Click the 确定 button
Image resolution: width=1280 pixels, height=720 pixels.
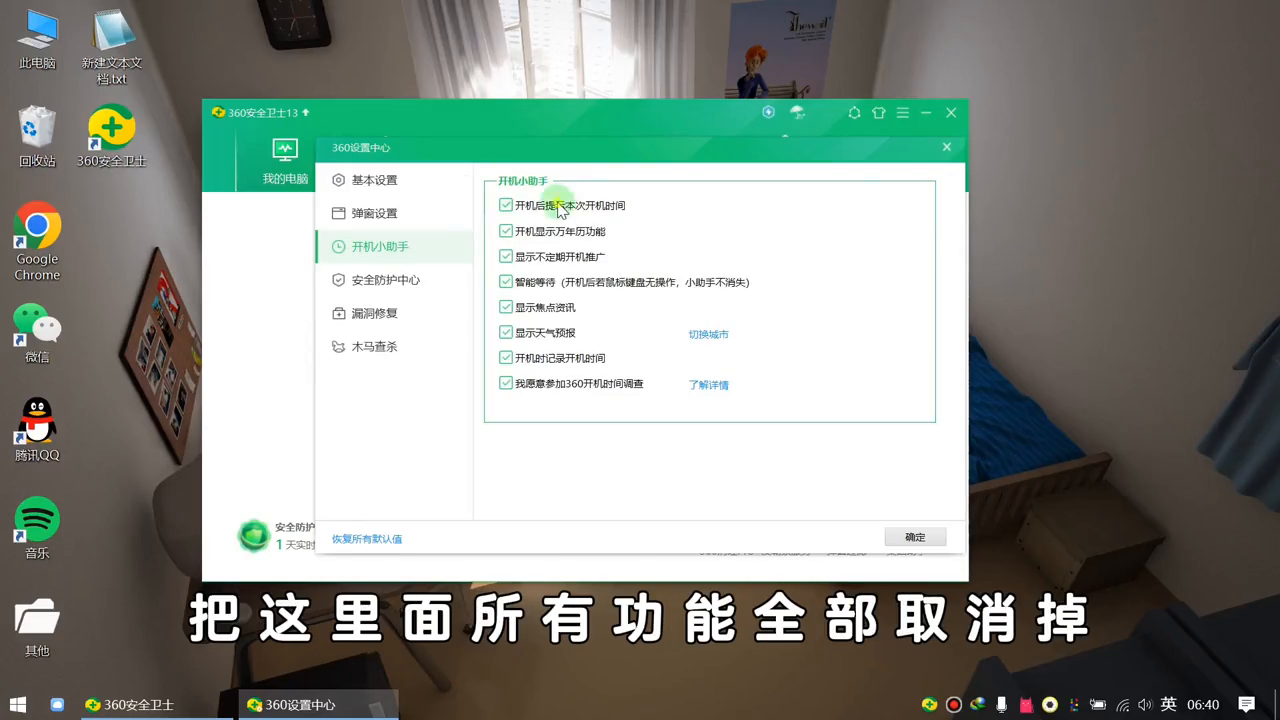[x=915, y=537]
